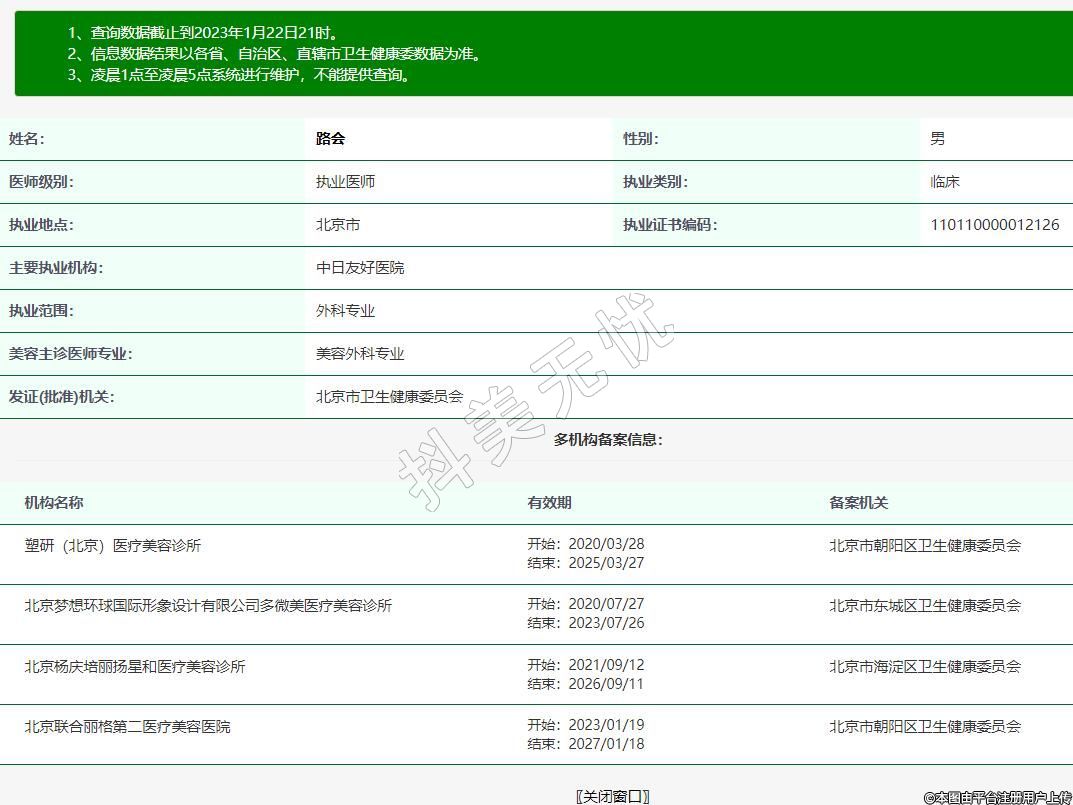The width and height of the screenshot is (1073, 805).
Task: Click the 美容外科专业 specialty value
Action: point(360,354)
